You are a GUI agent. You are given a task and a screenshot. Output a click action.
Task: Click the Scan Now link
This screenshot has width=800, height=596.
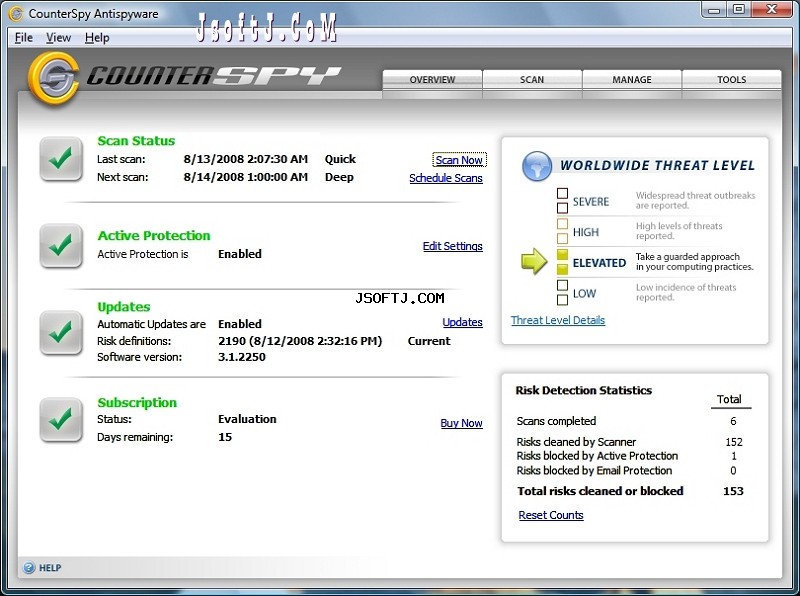459,160
